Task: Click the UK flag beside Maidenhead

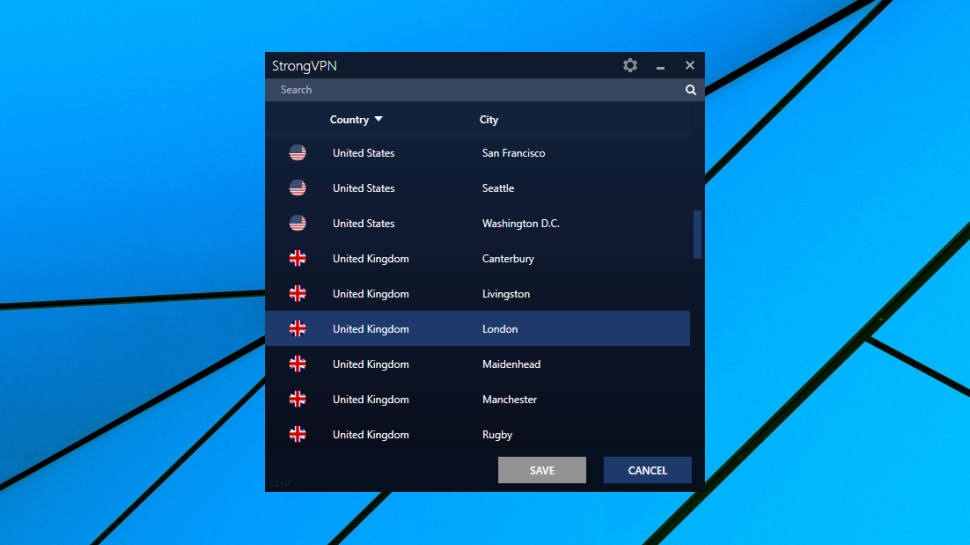Action: (x=298, y=364)
